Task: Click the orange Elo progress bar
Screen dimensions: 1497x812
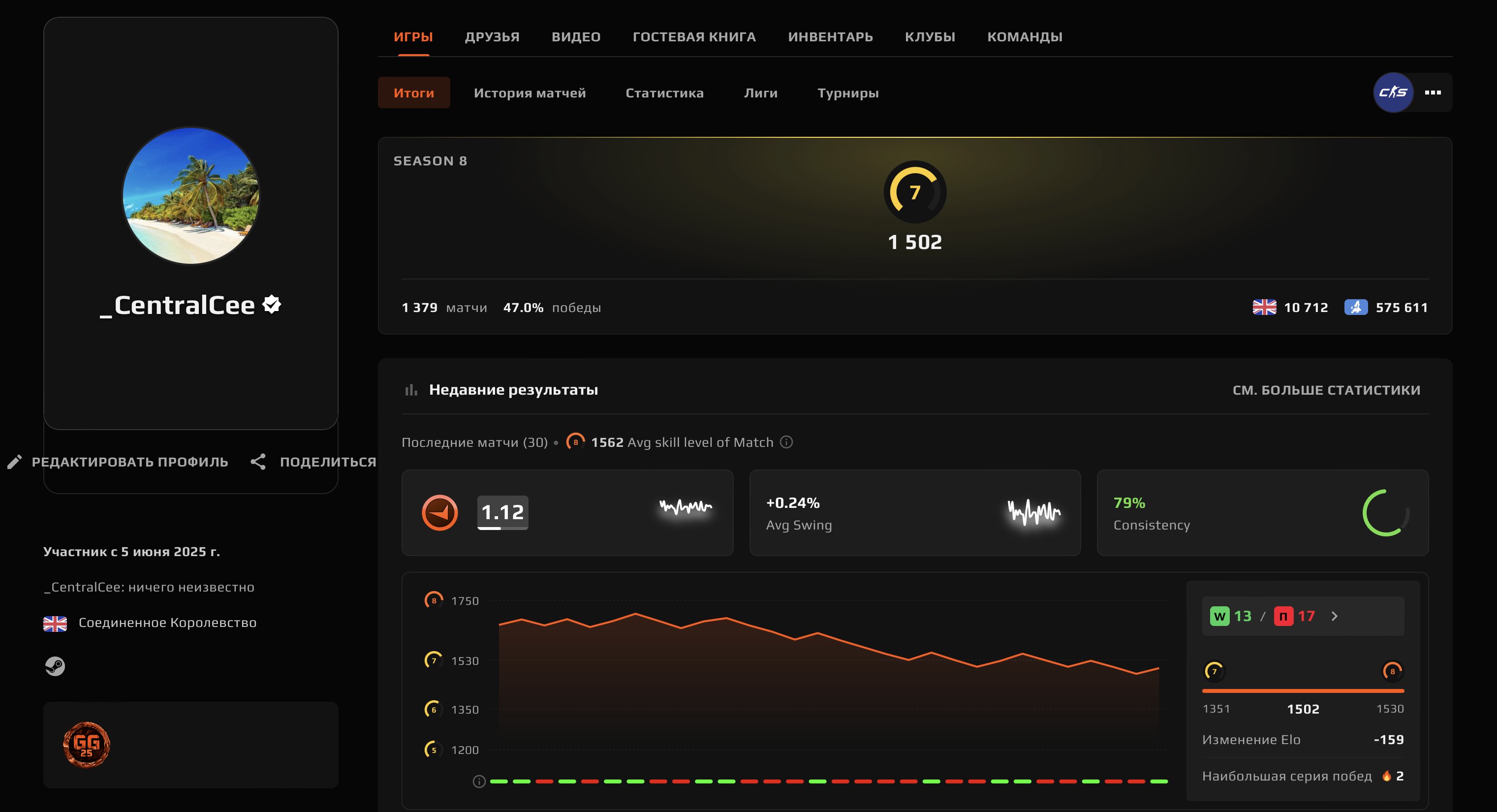Action: click(1303, 691)
